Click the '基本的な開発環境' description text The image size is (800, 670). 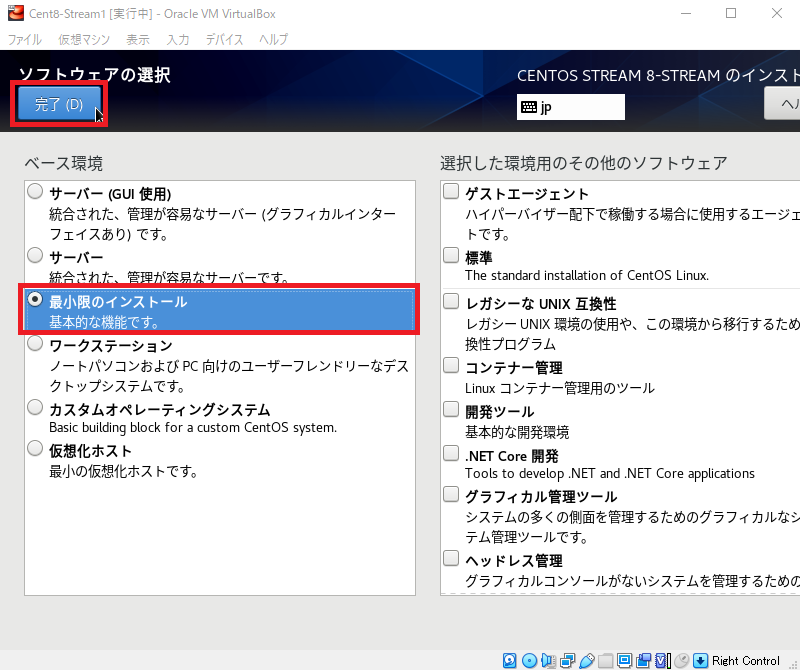(517, 433)
